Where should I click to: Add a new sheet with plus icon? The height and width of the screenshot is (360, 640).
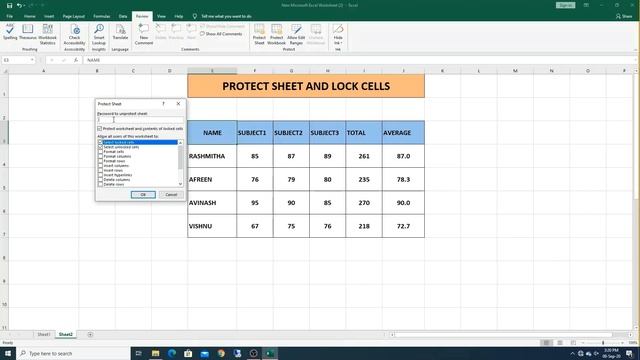[x=90, y=334]
